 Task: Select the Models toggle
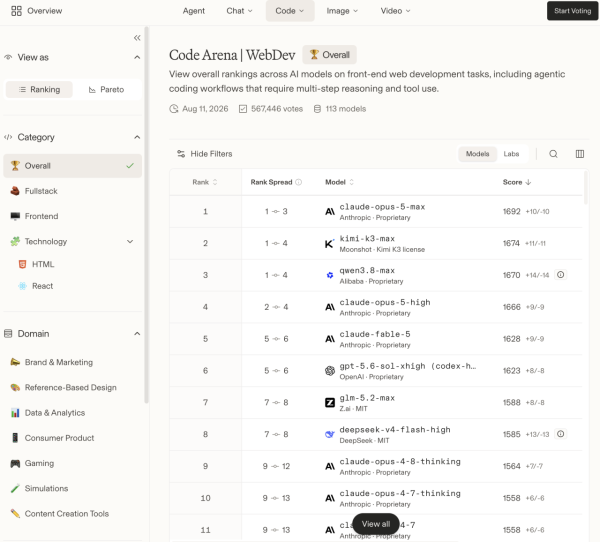(x=478, y=154)
